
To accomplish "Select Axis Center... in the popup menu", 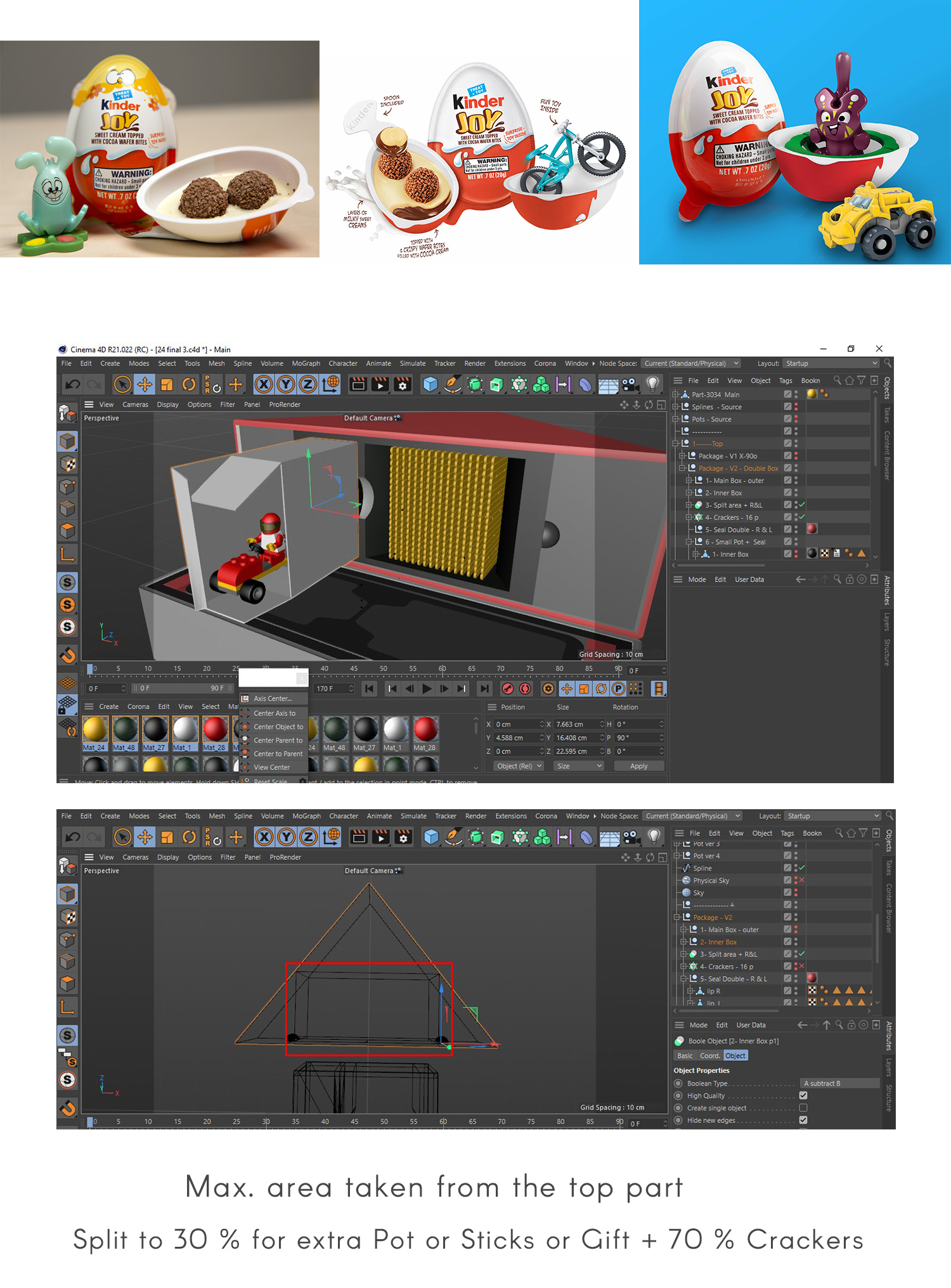I will click(x=273, y=698).
